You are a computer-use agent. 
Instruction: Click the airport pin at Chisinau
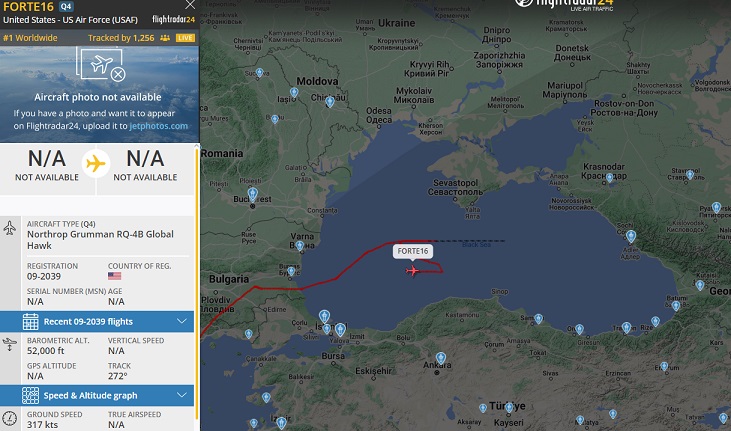[x=330, y=101]
